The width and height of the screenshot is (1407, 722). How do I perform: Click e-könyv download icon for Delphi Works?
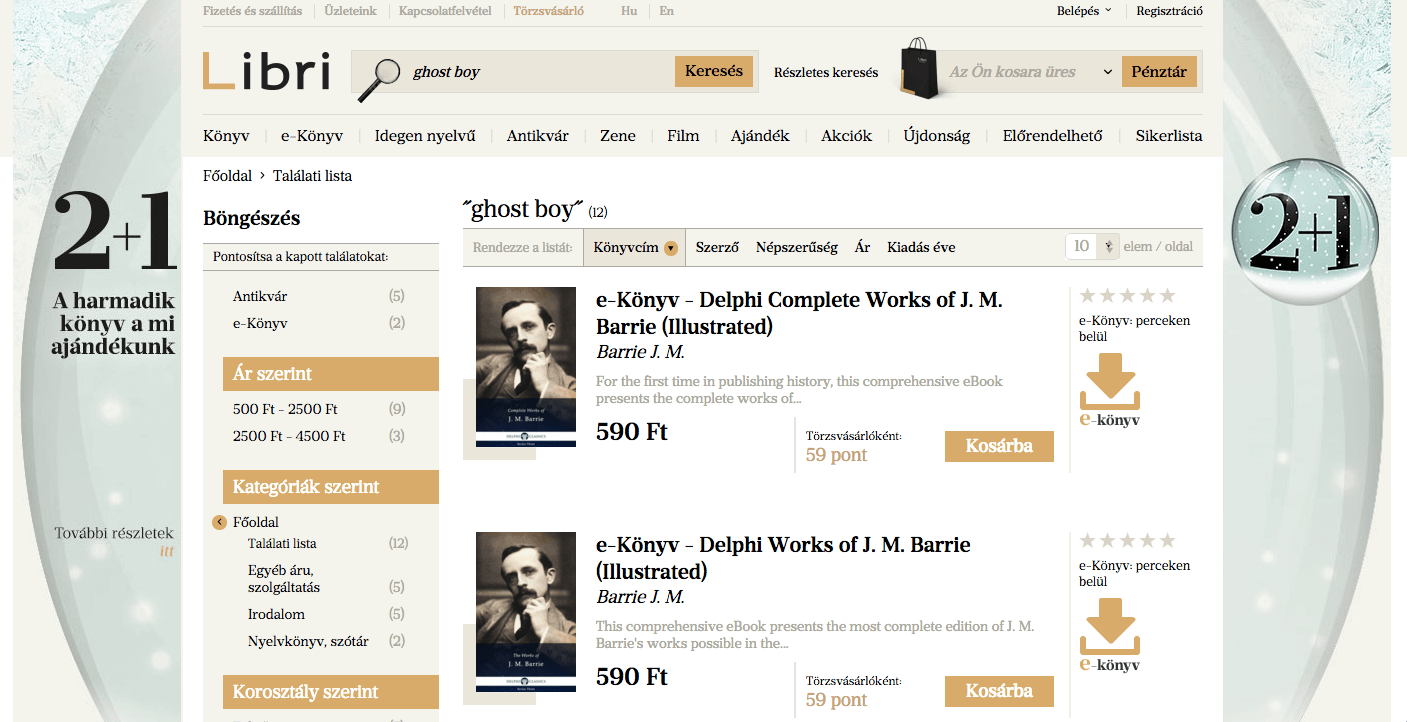1110,636
